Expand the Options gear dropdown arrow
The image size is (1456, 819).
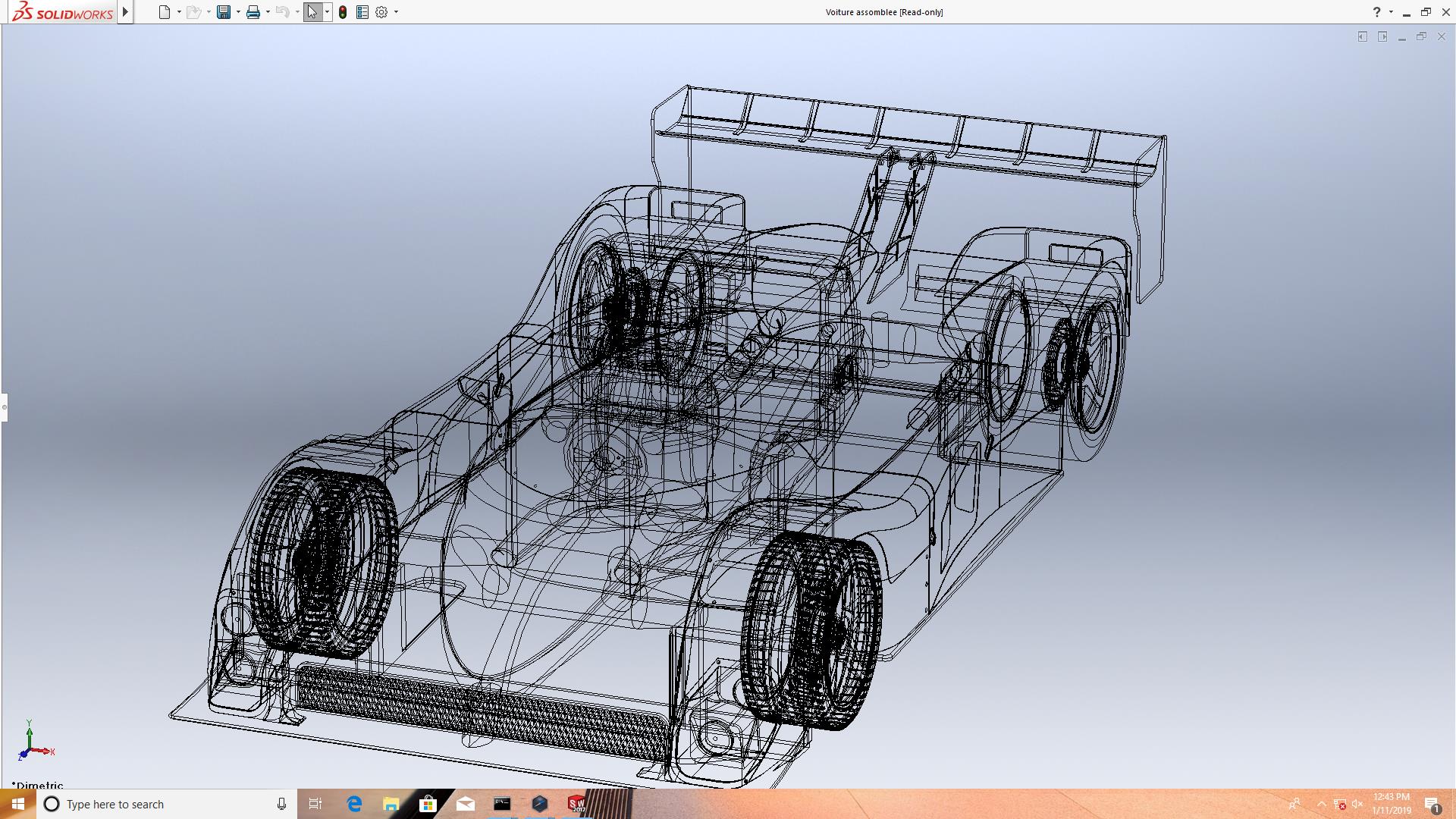[x=396, y=12]
